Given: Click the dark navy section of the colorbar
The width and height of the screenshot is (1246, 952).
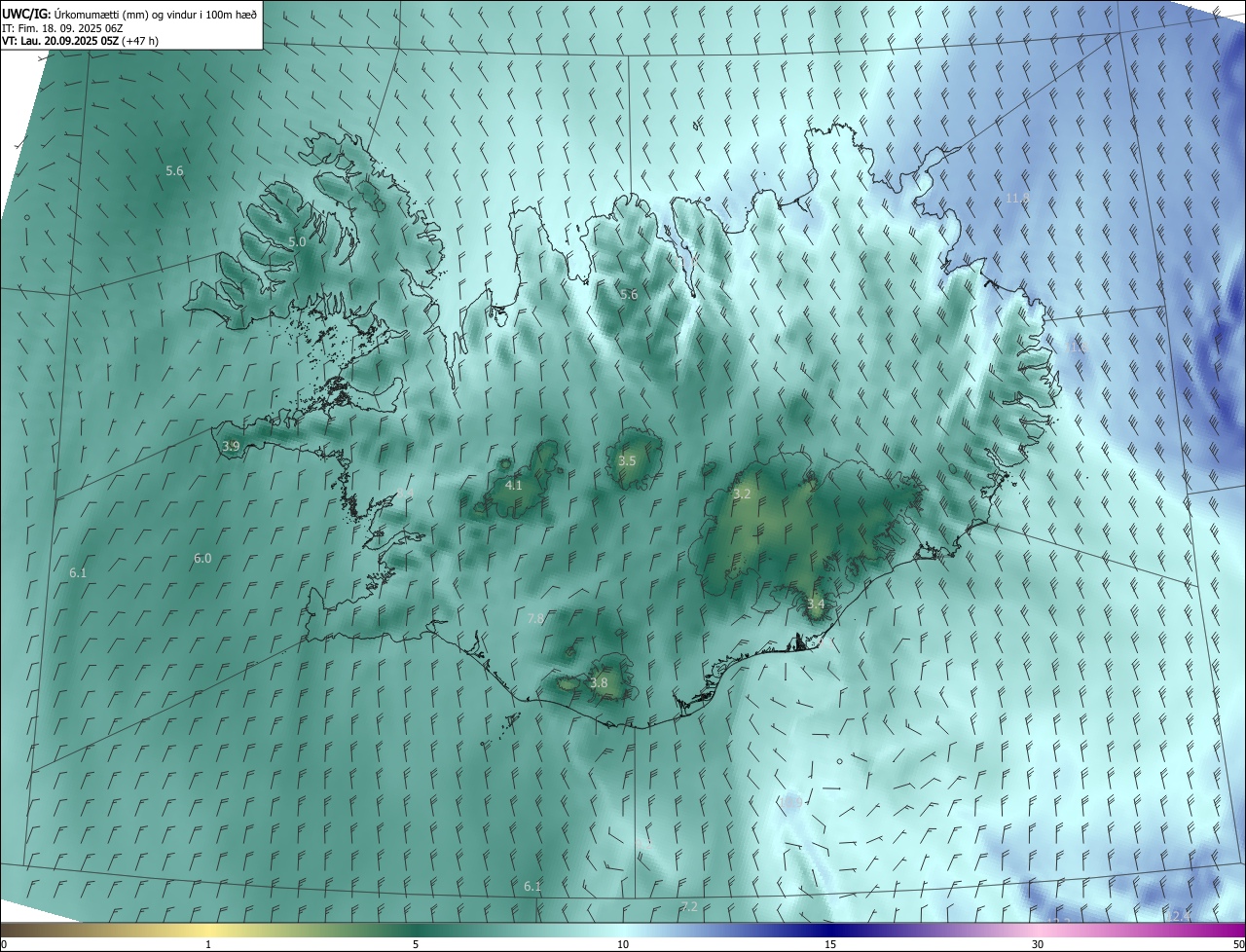Looking at the screenshot, I should pyautogui.click(x=830, y=930).
